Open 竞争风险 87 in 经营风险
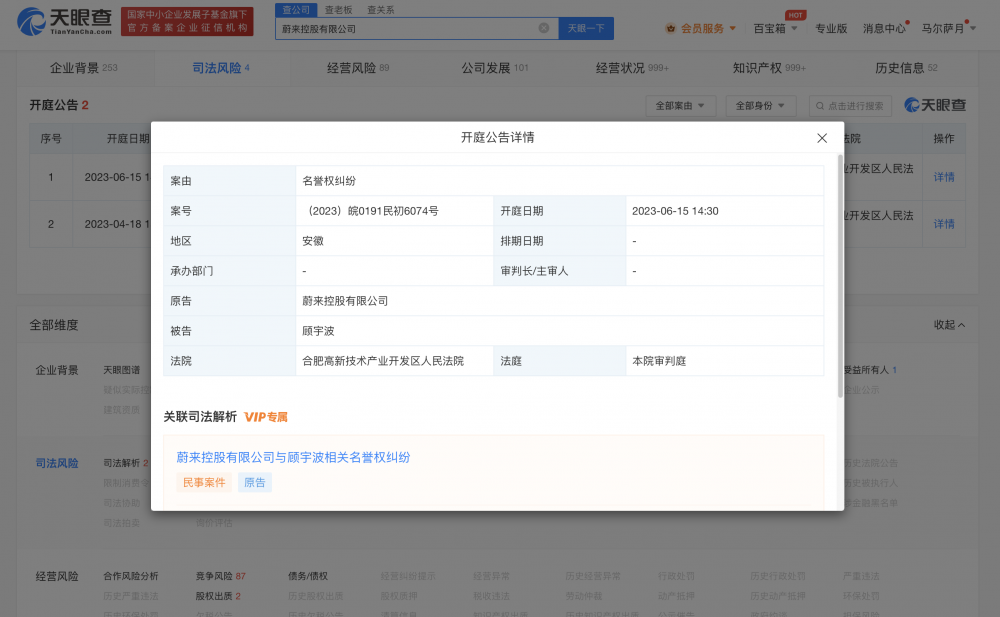1000x617 pixels. click(x=221, y=576)
